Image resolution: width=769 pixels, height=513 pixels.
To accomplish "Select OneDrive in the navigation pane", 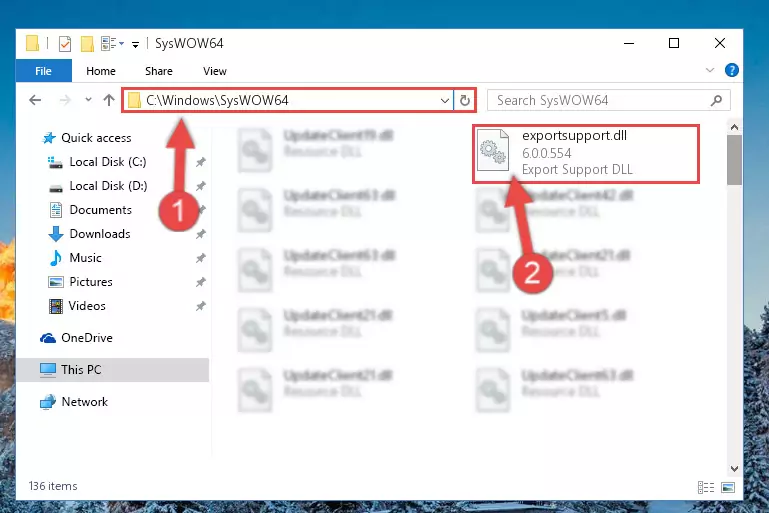I will point(86,338).
